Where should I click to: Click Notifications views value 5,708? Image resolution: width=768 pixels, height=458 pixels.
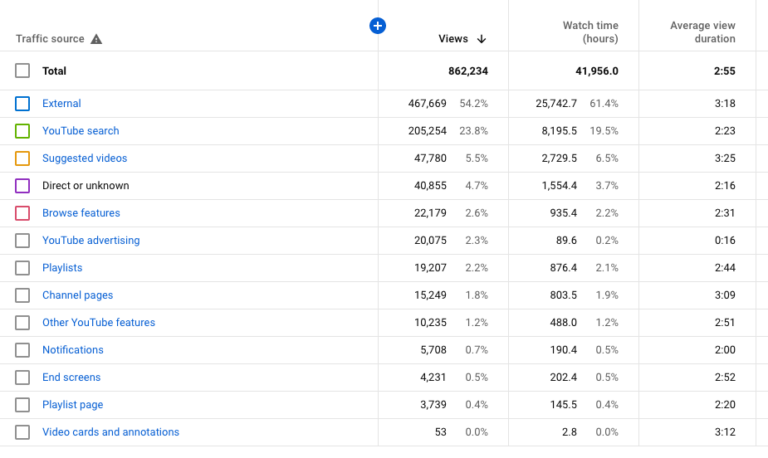click(x=433, y=350)
